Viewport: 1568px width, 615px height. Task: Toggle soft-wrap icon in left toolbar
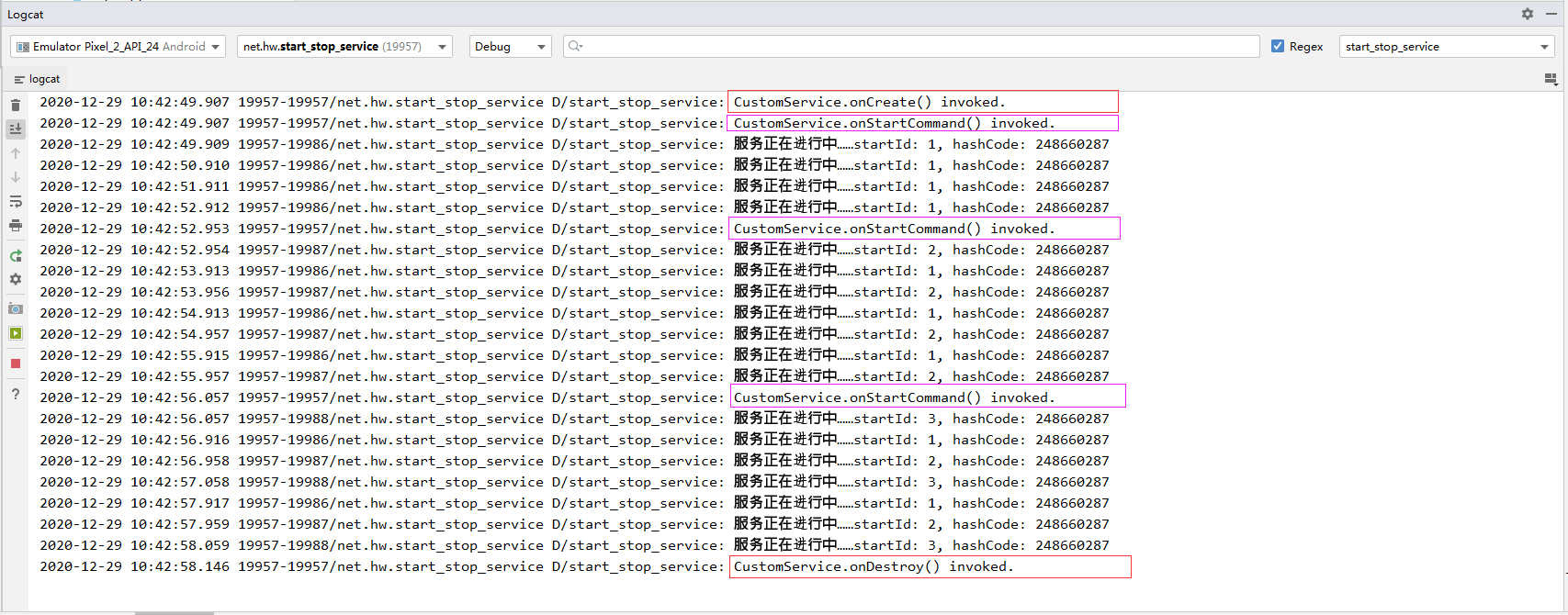click(16, 201)
